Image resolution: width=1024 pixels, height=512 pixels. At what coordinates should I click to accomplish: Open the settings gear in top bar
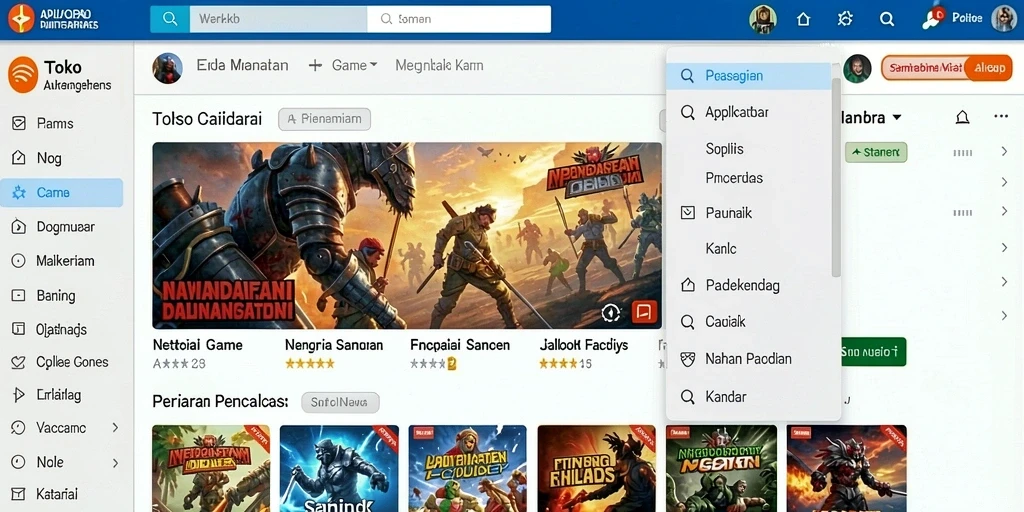pyautogui.click(x=845, y=19)
